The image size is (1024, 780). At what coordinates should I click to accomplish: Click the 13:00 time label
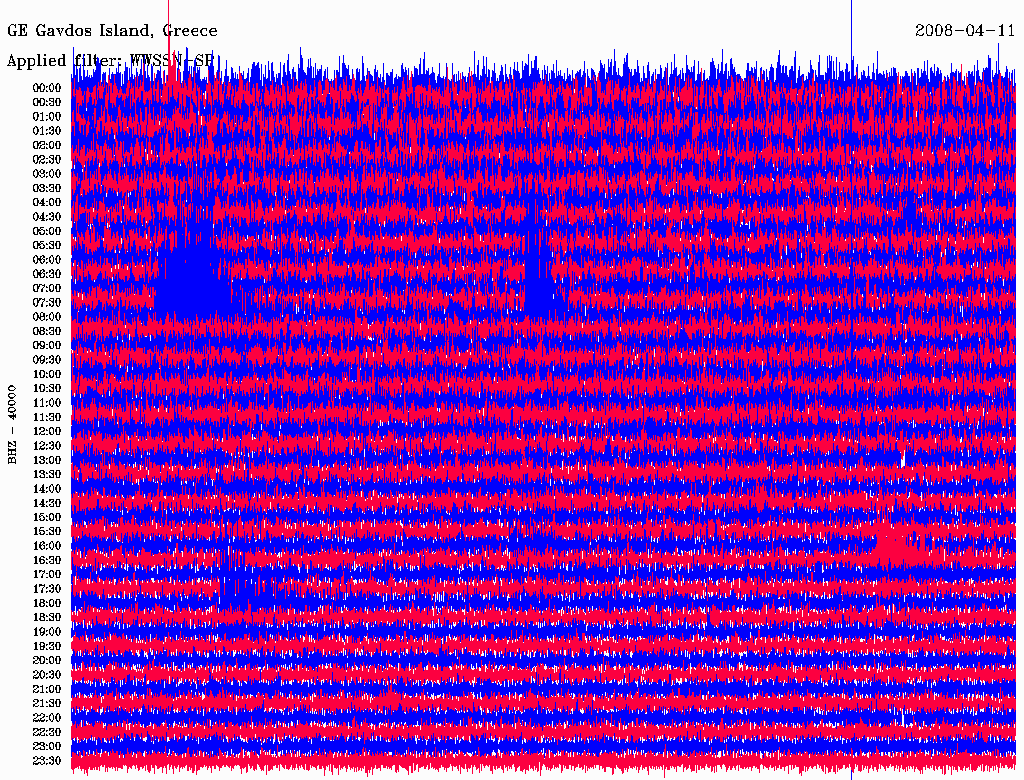tap(47, 461)
